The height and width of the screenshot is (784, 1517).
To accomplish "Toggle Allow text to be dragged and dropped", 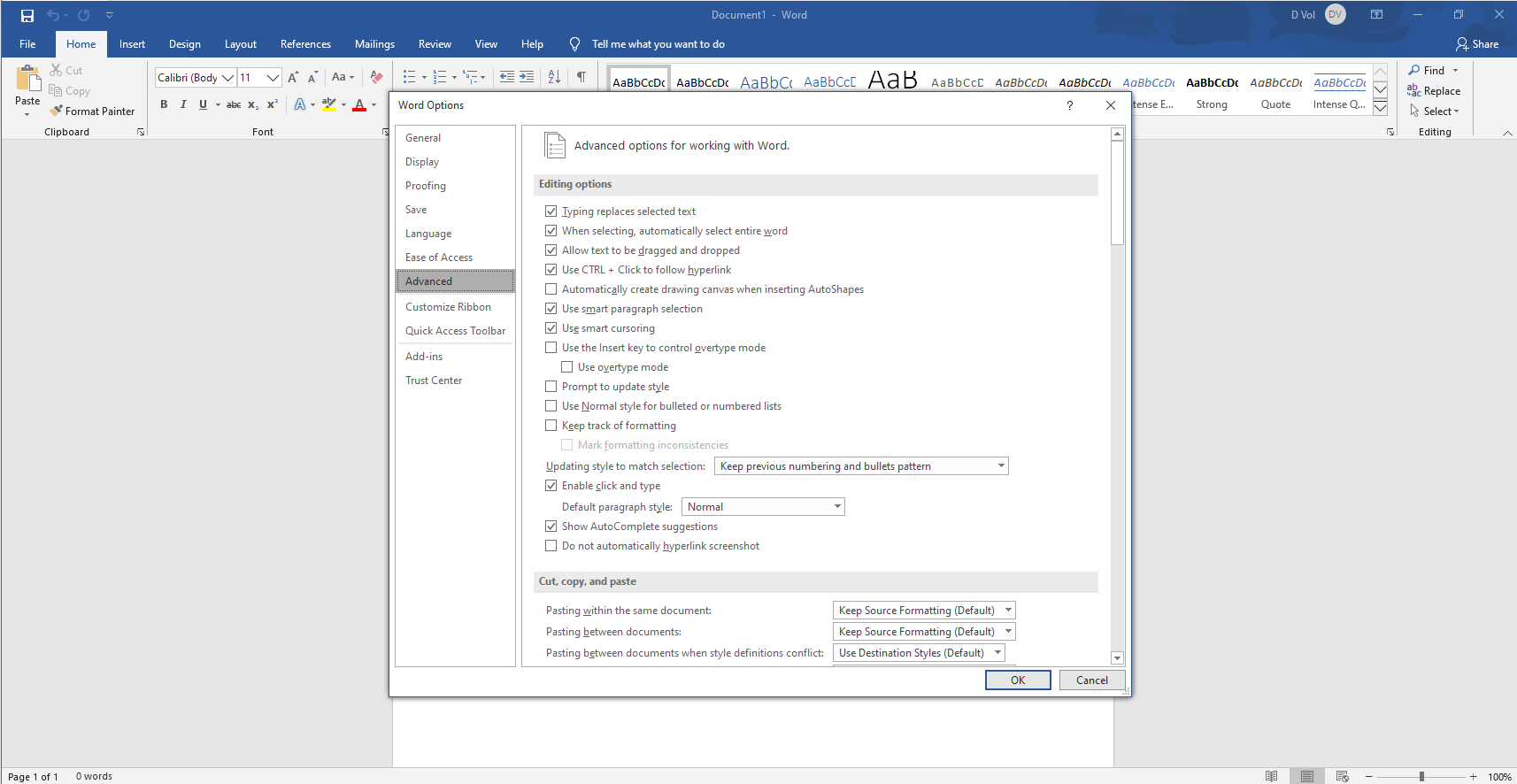I will [551, 250].
